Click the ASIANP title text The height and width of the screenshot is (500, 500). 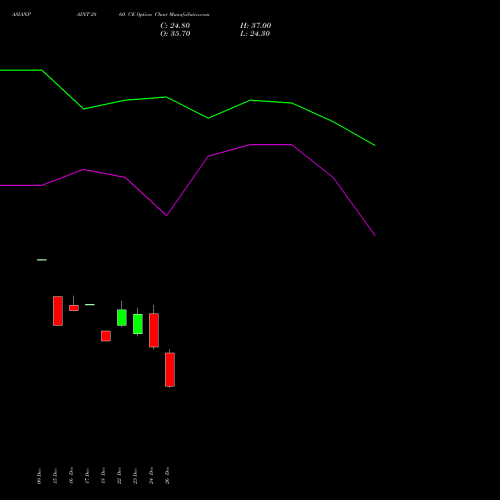point(21,15)
